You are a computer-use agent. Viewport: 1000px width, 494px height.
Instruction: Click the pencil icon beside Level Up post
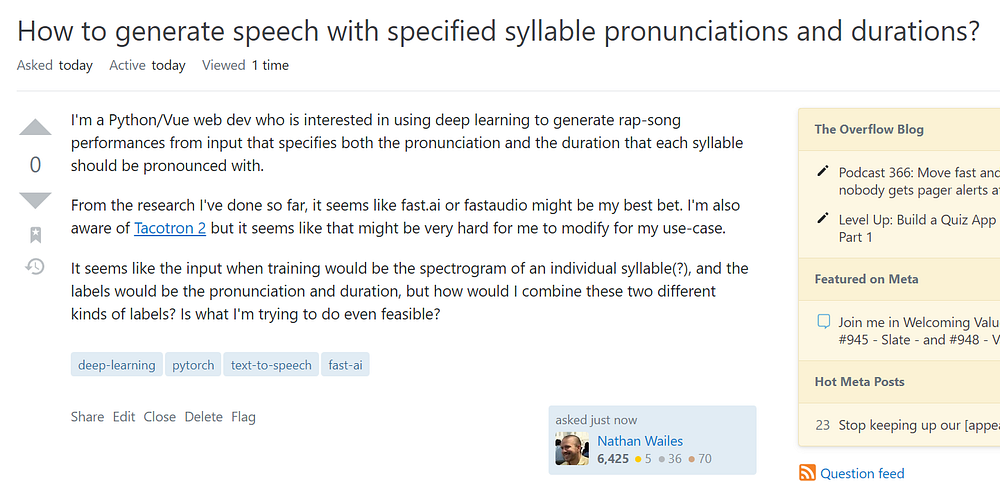823,219
